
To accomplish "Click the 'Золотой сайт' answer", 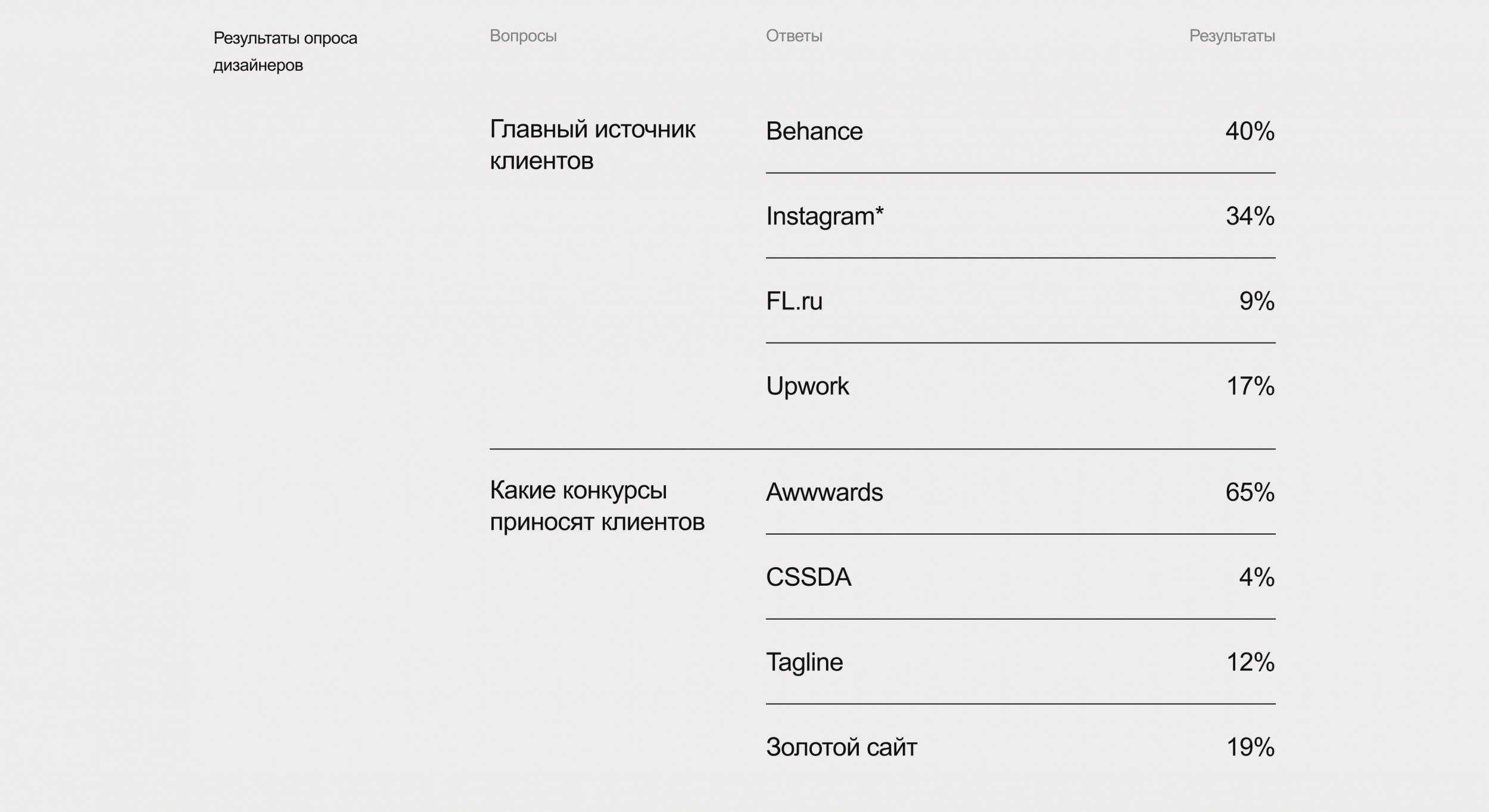I will 841,748.
